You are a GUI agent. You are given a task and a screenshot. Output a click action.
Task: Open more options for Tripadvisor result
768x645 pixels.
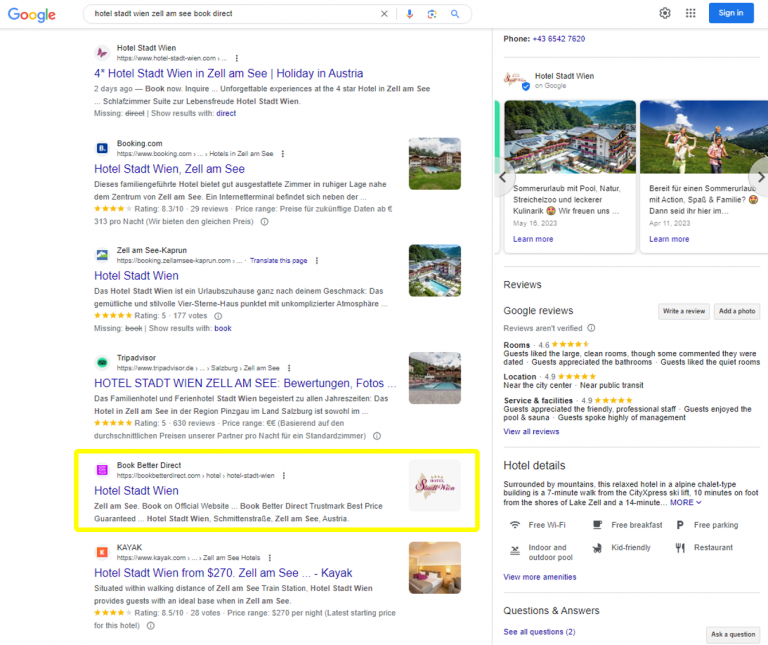289,368
